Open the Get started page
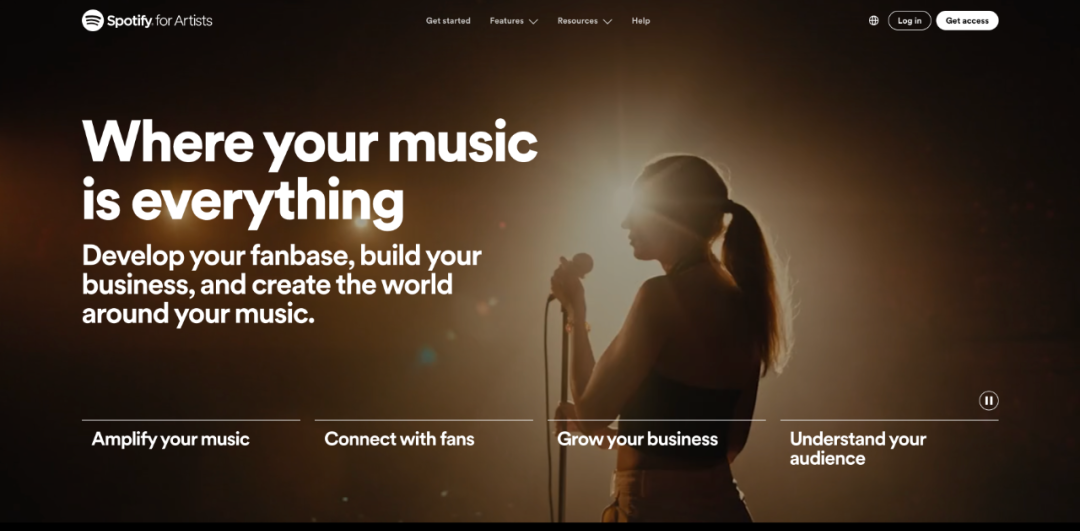Image resolution: width=1080 pixels, height=531 pixels. pyautogui.click(x=448, y=21)
